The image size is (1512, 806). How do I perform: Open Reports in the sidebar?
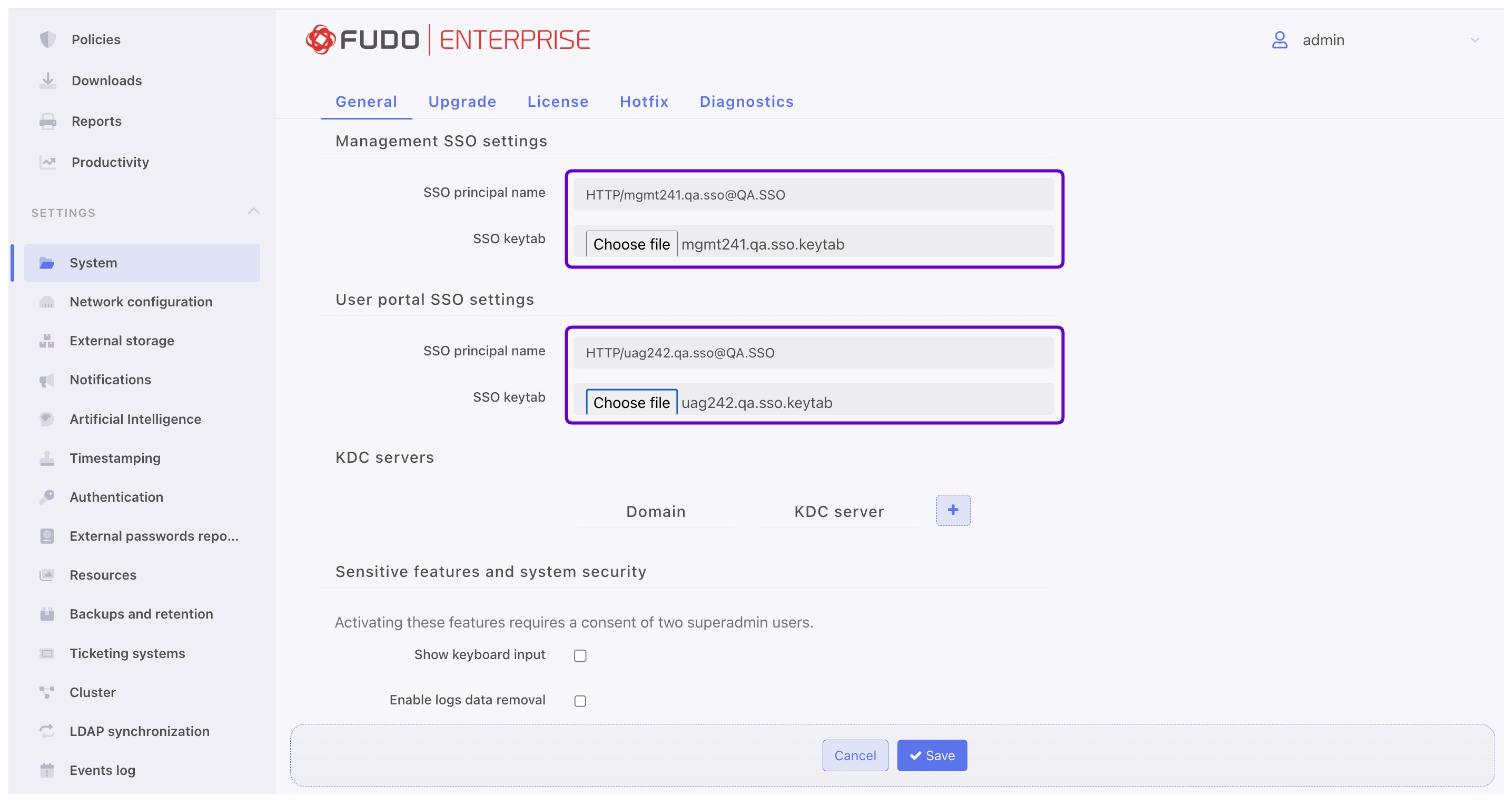pos(96,122)
